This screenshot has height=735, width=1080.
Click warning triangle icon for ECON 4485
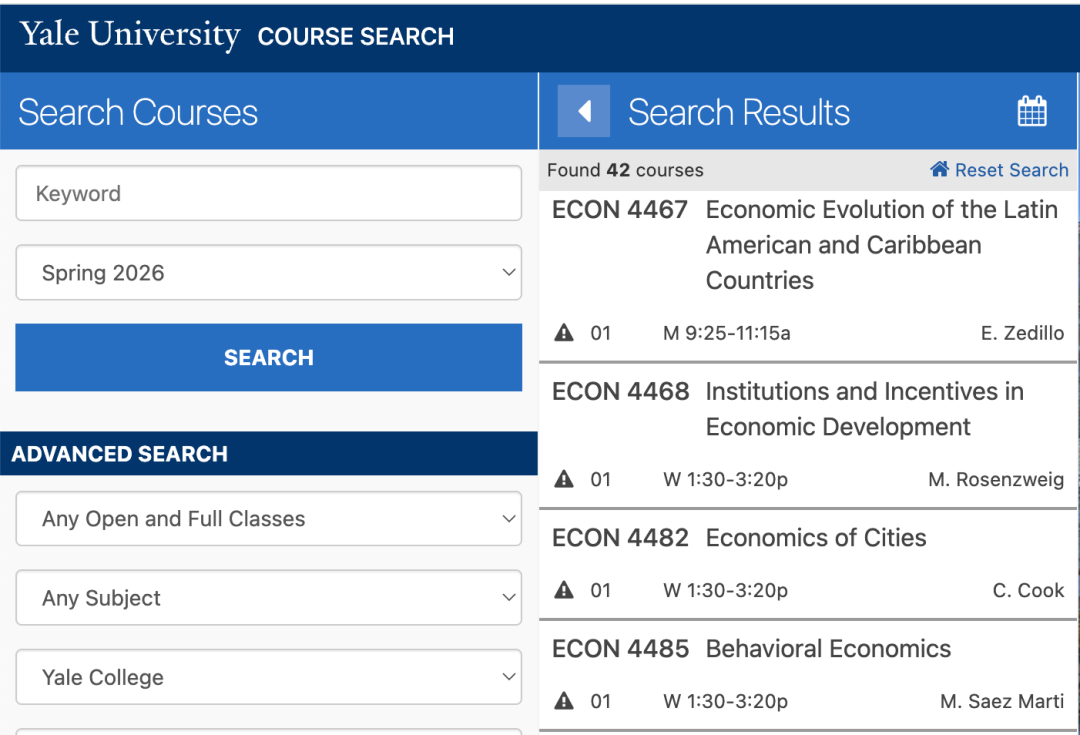coord(564,701)
